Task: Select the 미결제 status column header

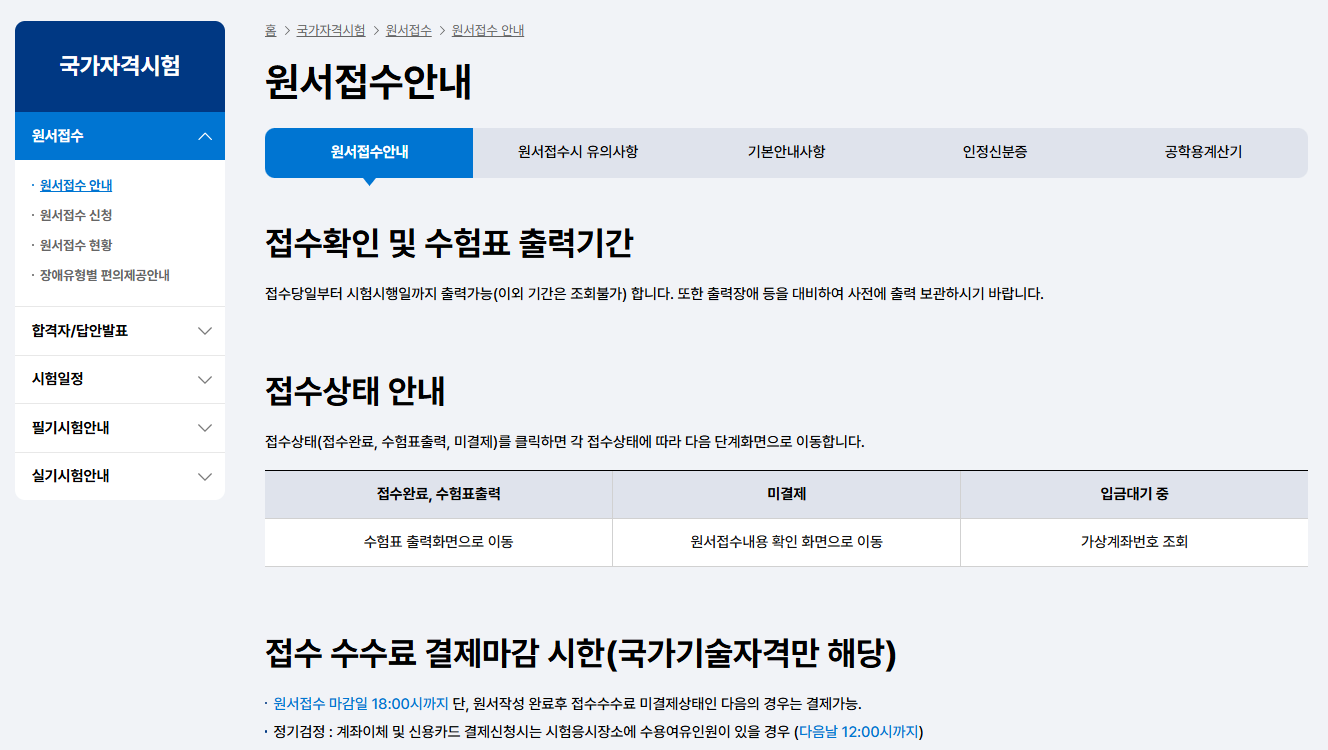Action: pyautogui.click(x=786, y=495)
